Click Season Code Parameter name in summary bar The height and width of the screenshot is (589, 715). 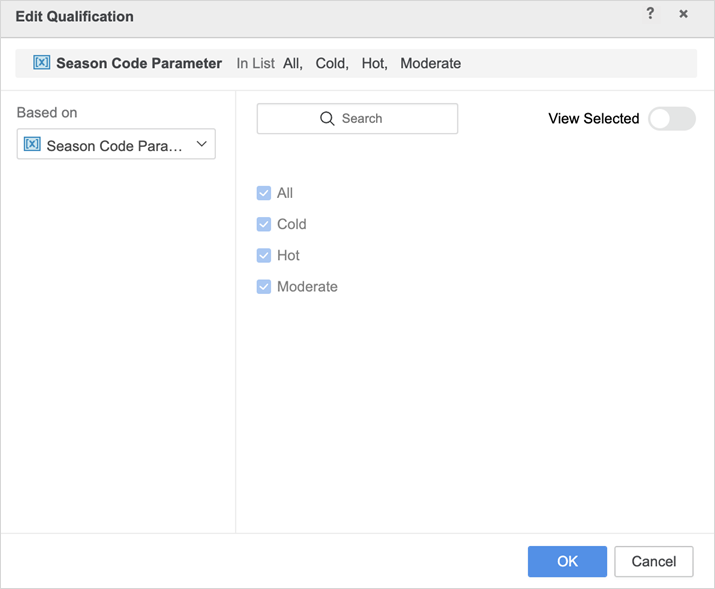coord(138,63)
